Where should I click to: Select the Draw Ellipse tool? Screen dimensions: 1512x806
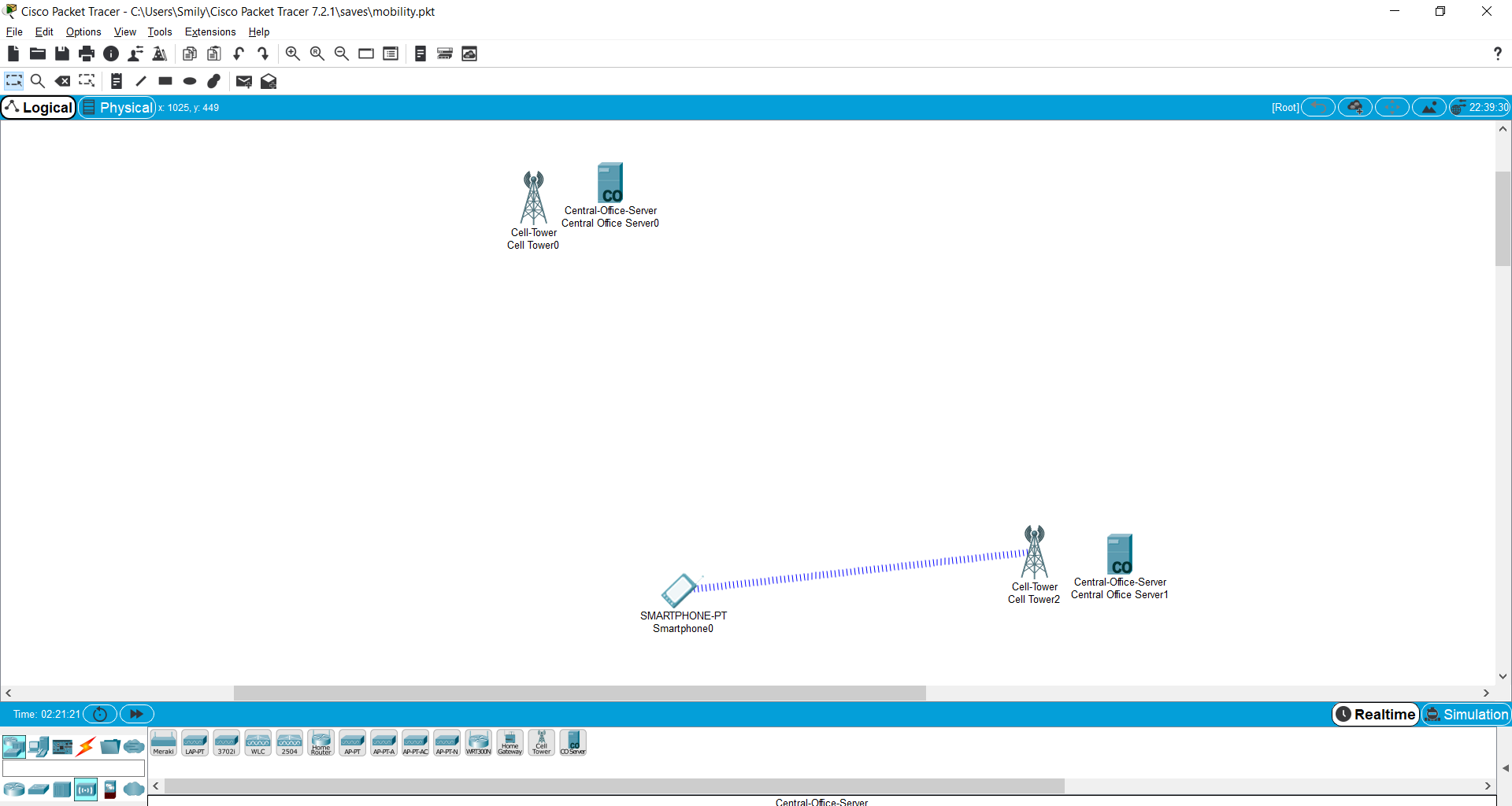click(x=190, y=81)
